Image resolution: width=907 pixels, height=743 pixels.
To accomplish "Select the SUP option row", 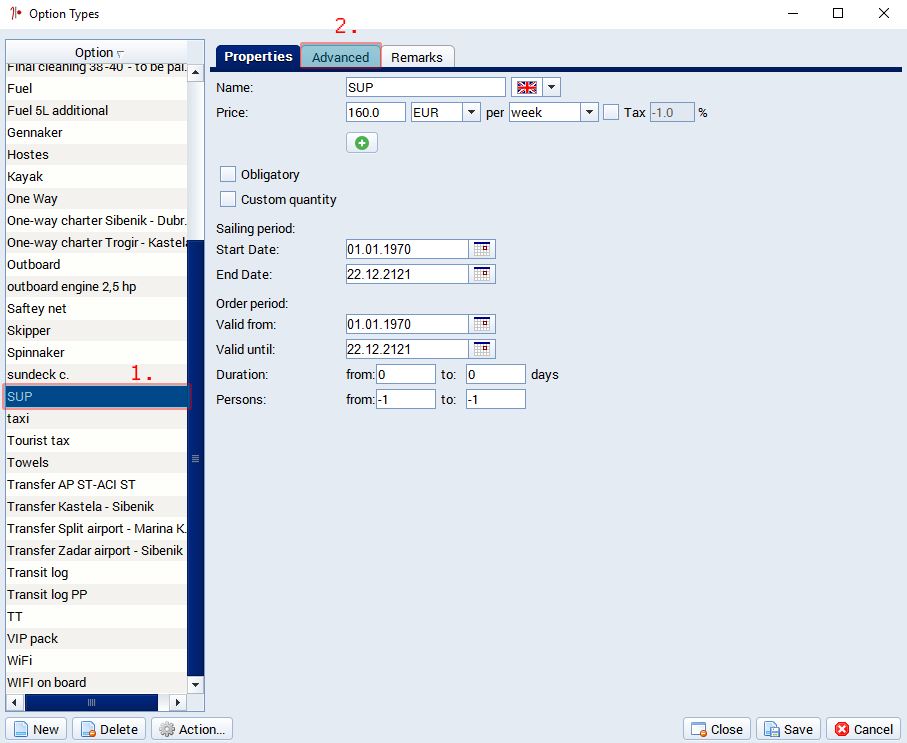I will tap(97, 396).
